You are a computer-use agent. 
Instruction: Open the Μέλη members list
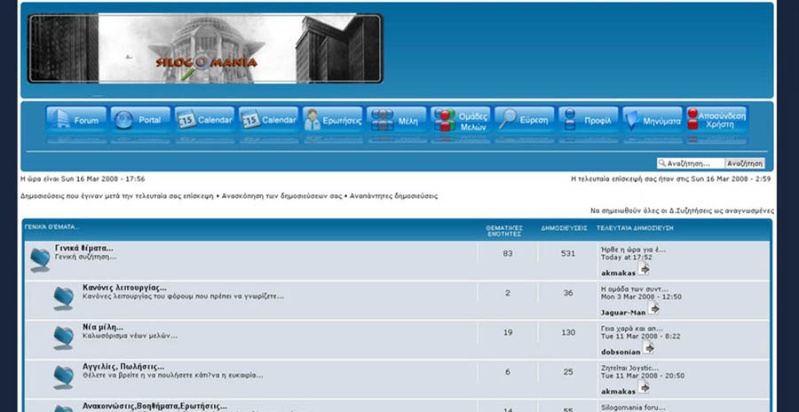click(396, 120)
